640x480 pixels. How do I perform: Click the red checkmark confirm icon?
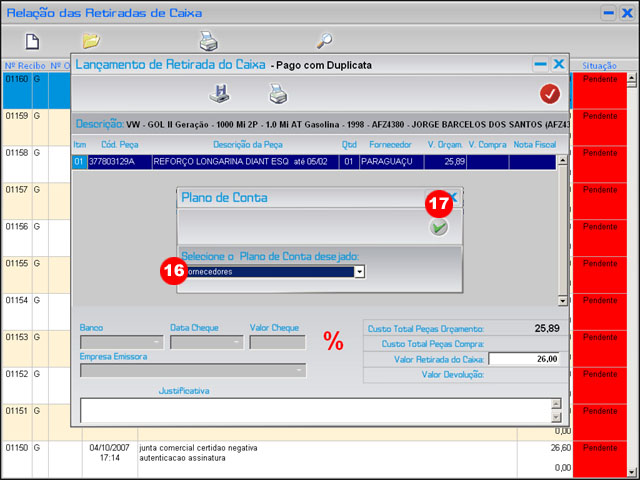[x=549, y=94]
